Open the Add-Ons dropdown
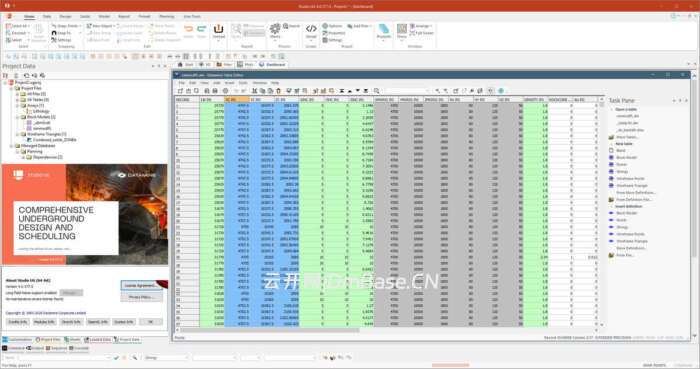This screenshot has height=369, width=700. (x=359, y=26)
